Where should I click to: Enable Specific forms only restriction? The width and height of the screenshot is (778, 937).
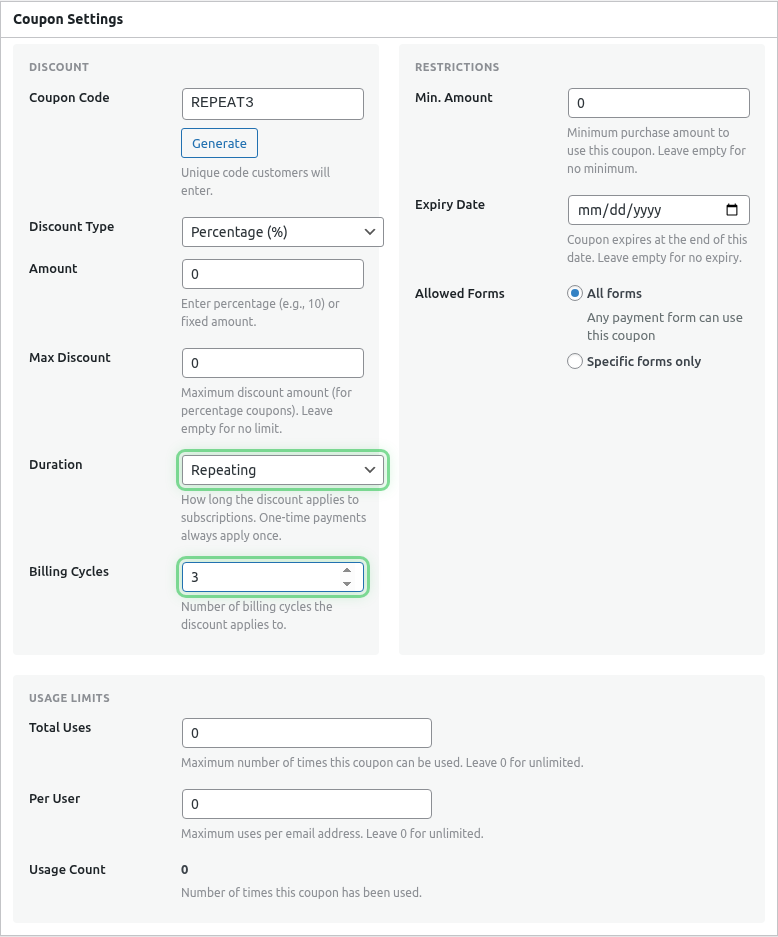click(575, 361)
